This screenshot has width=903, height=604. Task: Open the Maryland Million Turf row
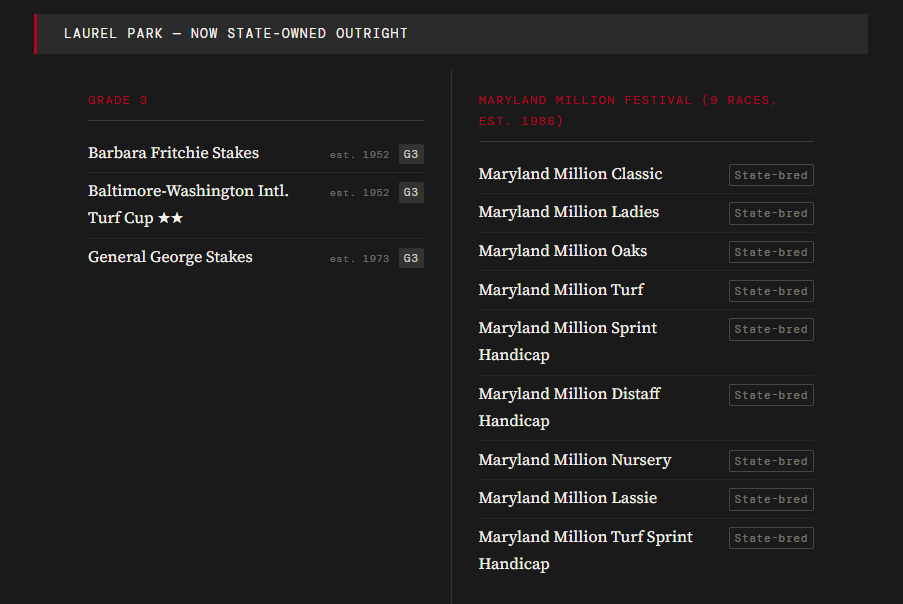coord(646,290)
